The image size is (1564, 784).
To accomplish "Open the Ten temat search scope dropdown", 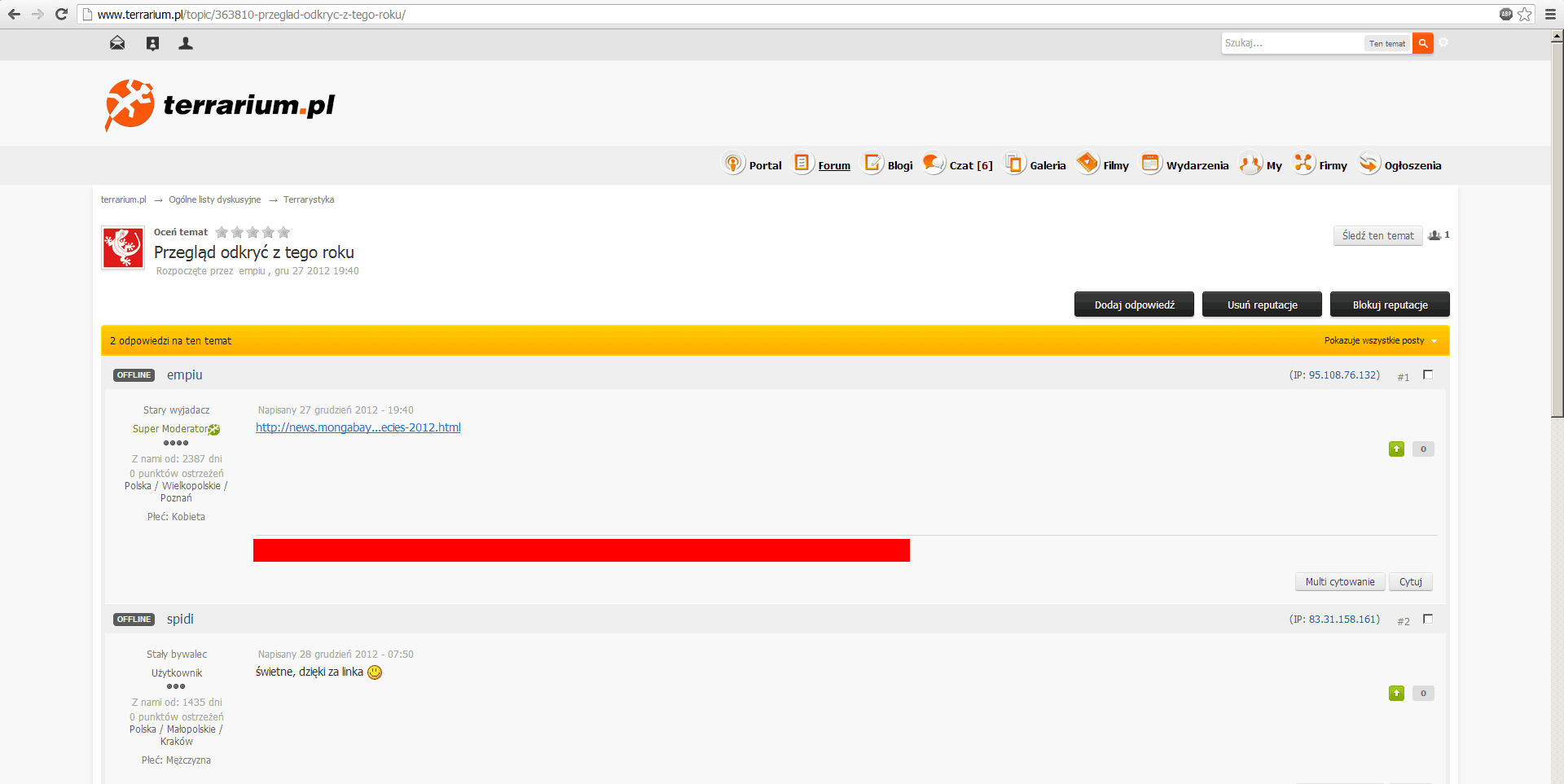I will 1386,44.
